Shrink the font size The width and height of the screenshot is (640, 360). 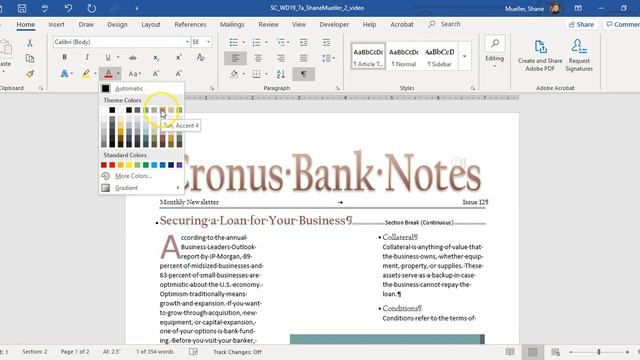[179, 74]
